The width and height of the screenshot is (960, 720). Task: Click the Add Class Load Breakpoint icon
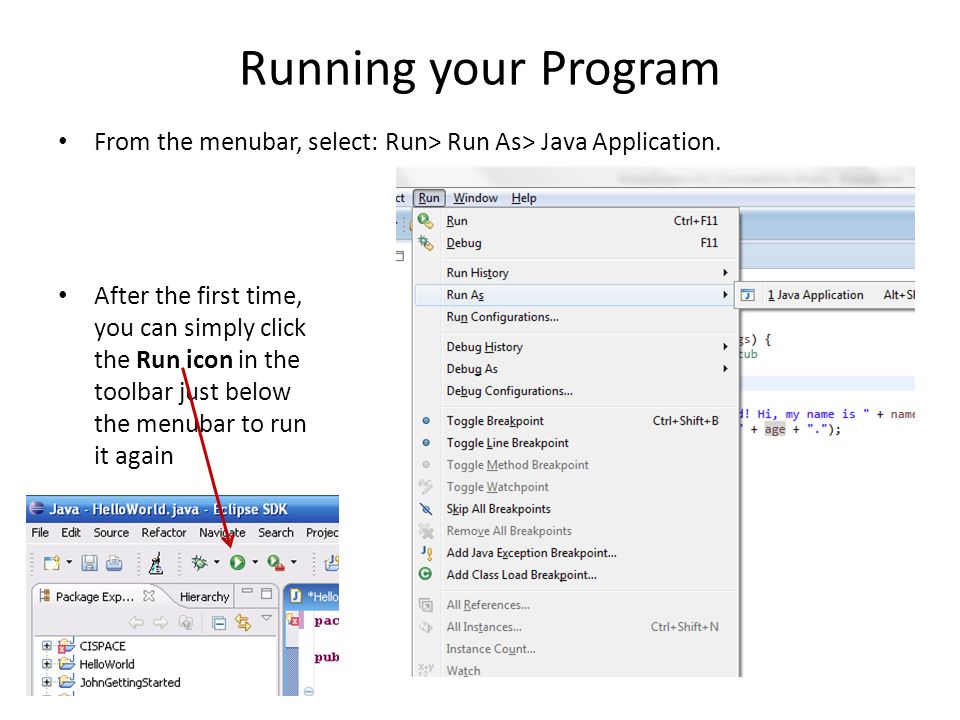point(425,574)
